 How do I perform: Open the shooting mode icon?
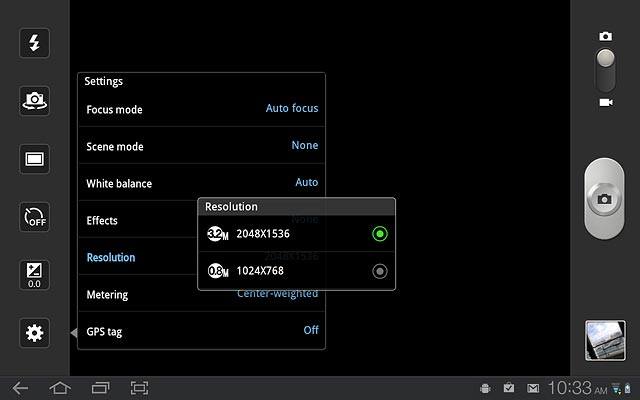tap(35, 158)
